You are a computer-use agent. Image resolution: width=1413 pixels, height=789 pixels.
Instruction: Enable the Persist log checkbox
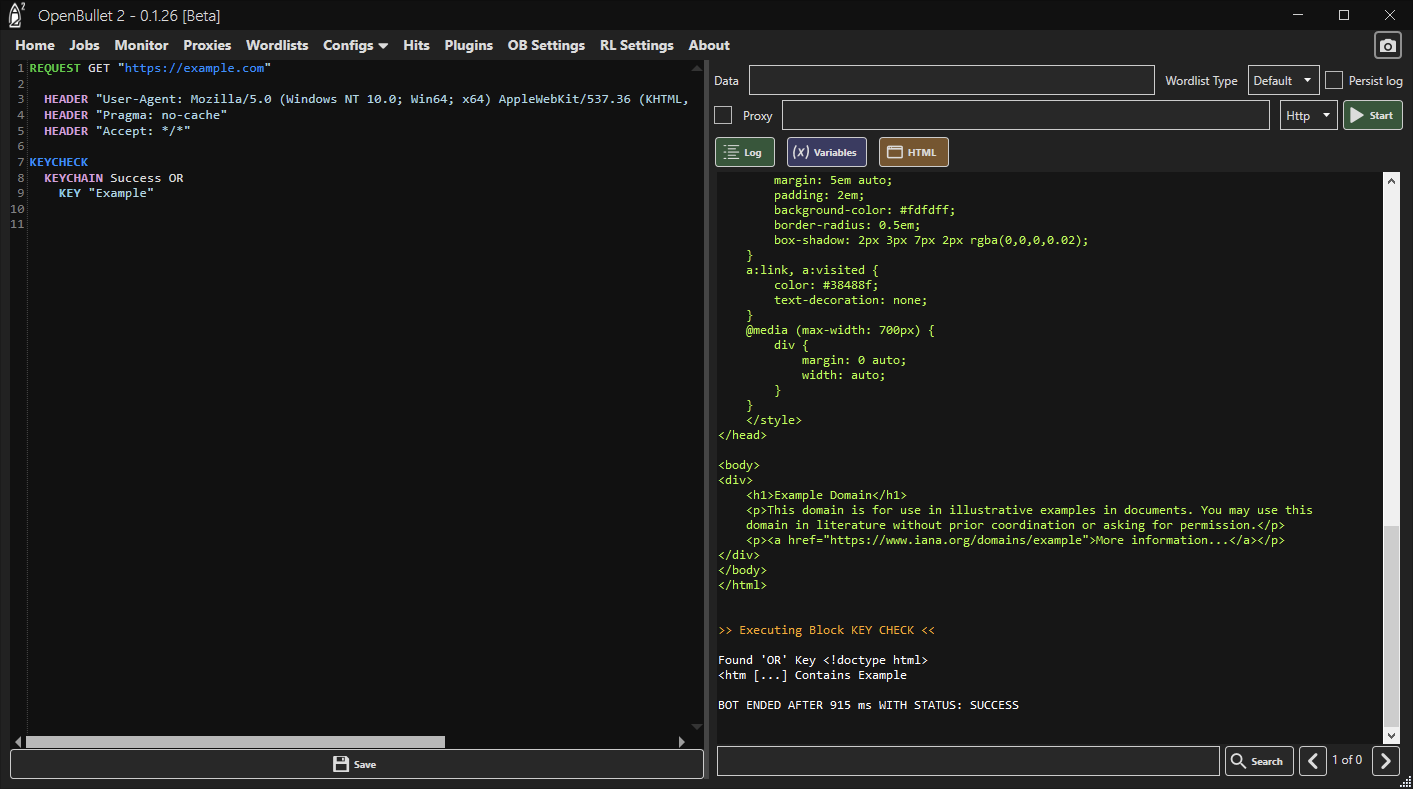tap(1334, 81)
